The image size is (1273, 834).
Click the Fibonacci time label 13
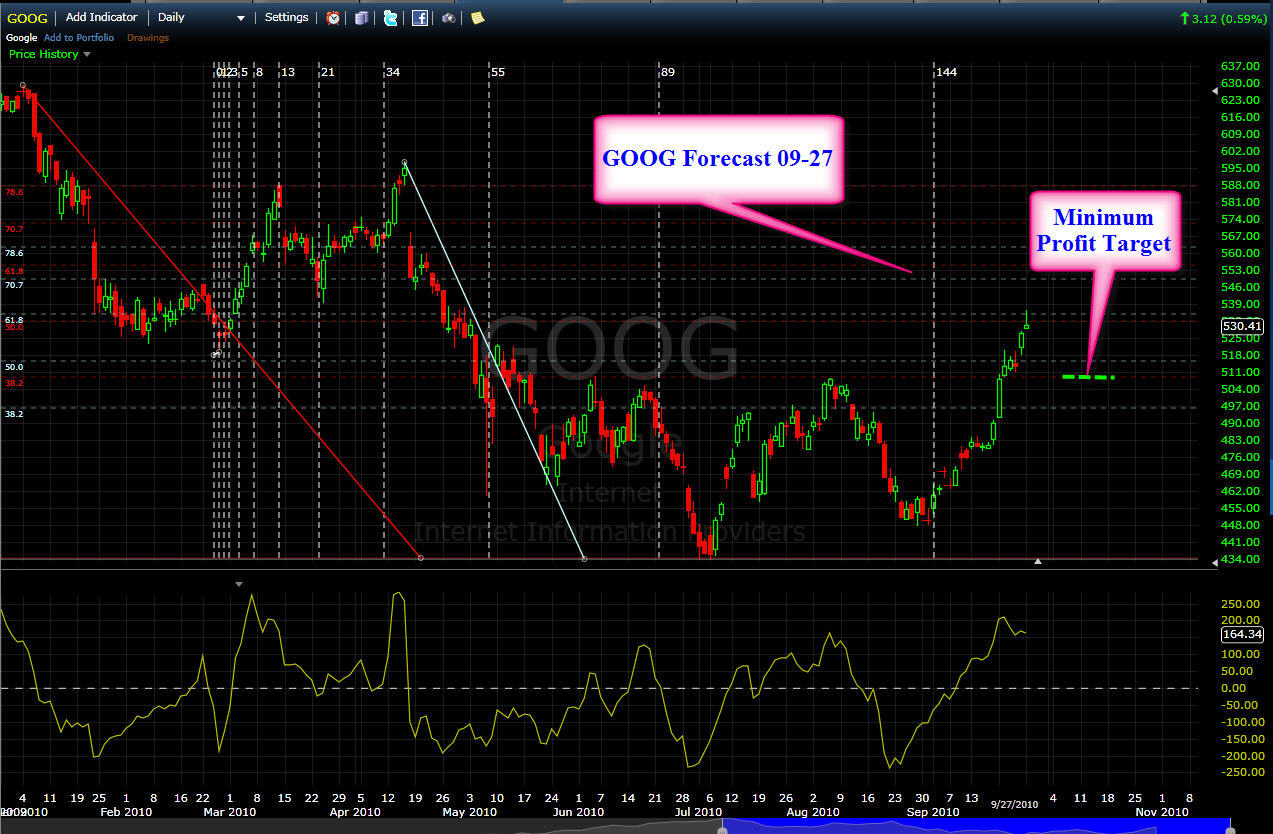(x=288, y=72)
